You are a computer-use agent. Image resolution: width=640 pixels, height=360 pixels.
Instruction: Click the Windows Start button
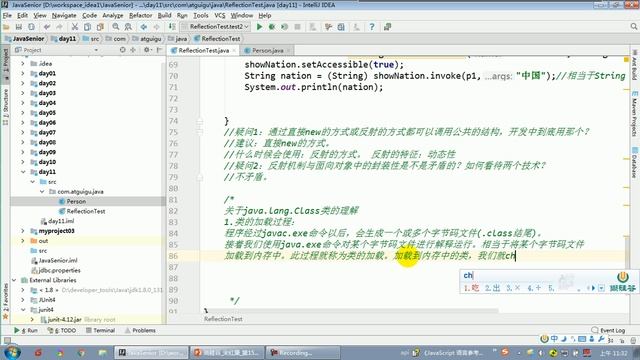(12, 352)
